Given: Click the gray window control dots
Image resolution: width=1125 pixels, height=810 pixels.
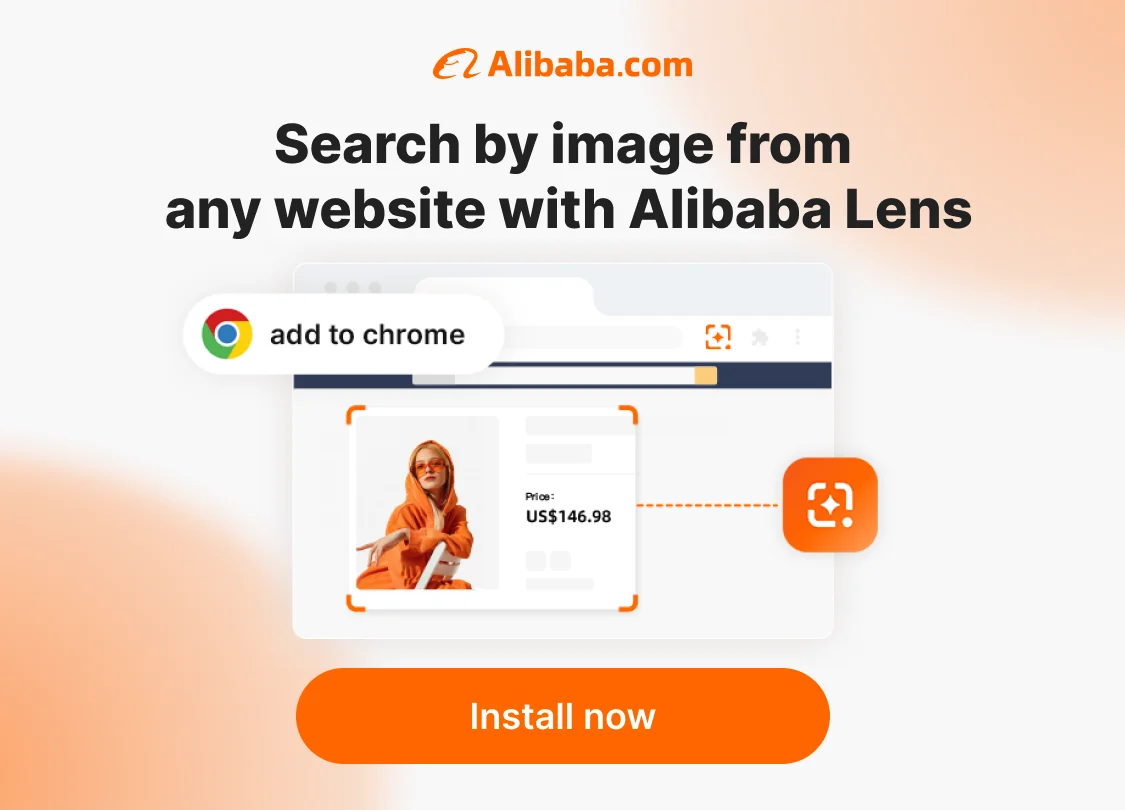Looking at the screenshot, I should (353, 287).
